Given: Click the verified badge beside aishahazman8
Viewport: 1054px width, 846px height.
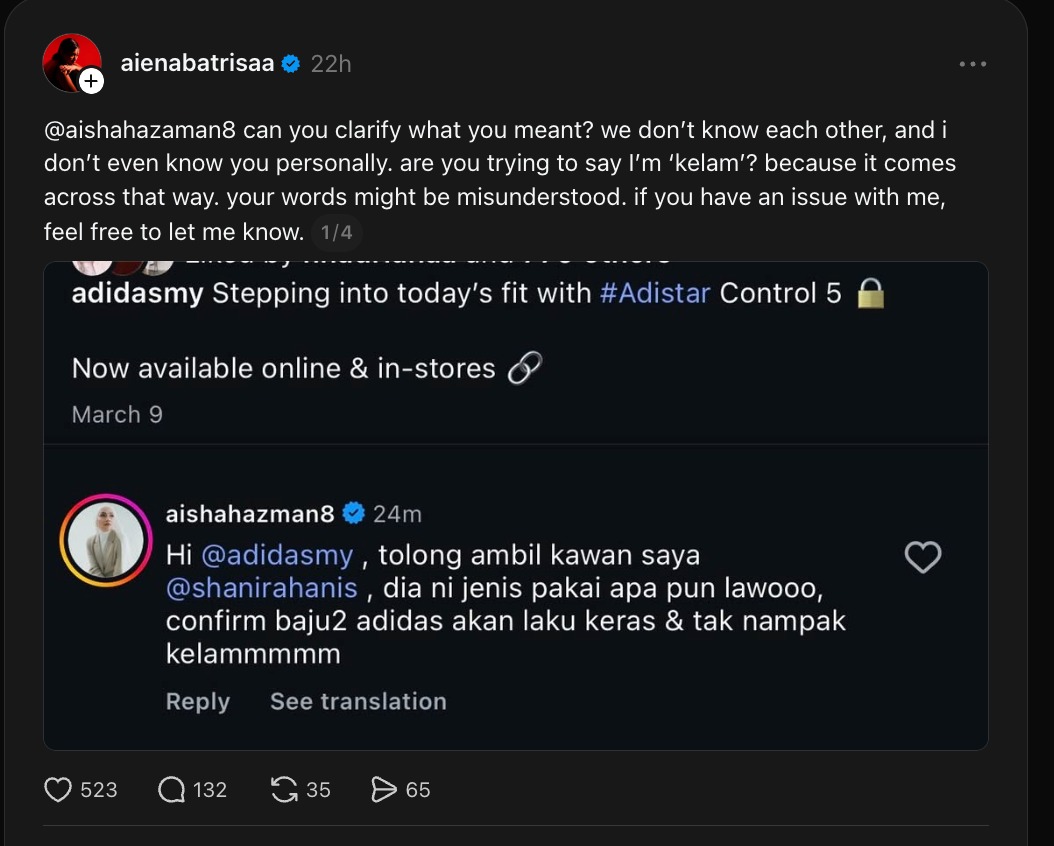Looking at the screenshot, I should (353, 513).
